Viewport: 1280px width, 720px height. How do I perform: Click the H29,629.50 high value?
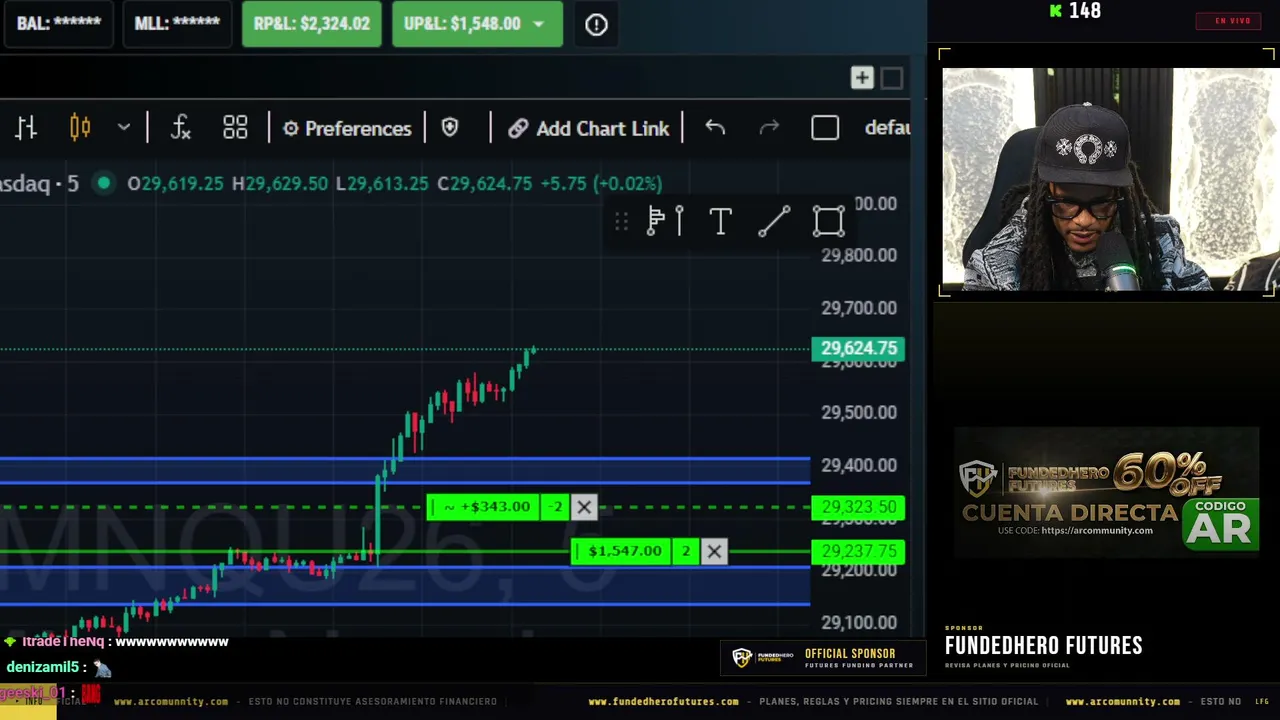click(279, 184)
